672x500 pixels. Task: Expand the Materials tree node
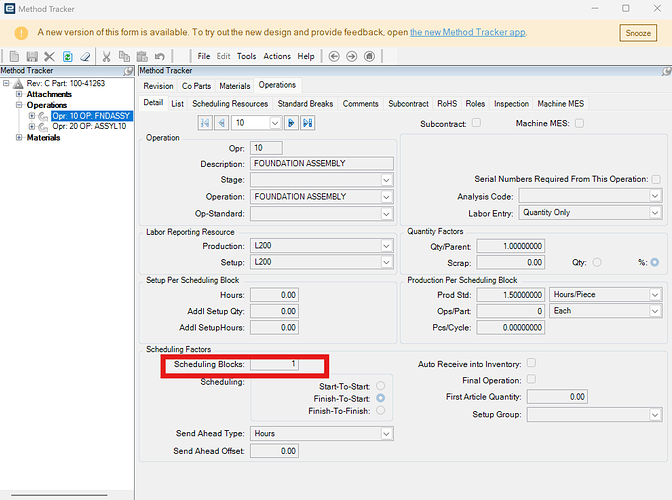17,138
